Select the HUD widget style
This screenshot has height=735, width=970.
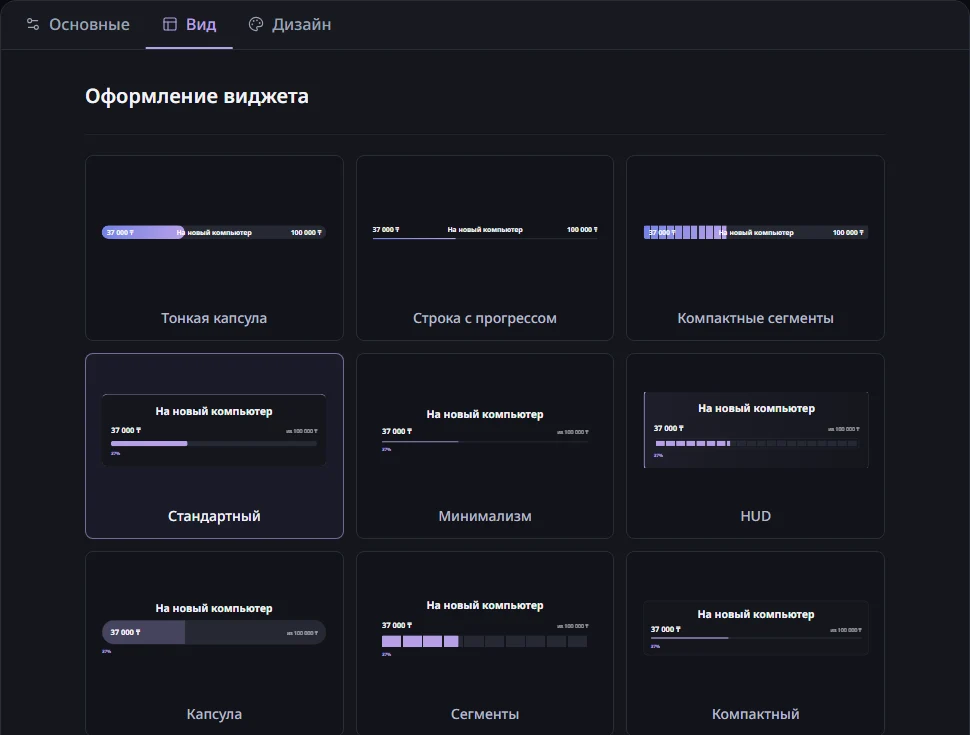755,445
